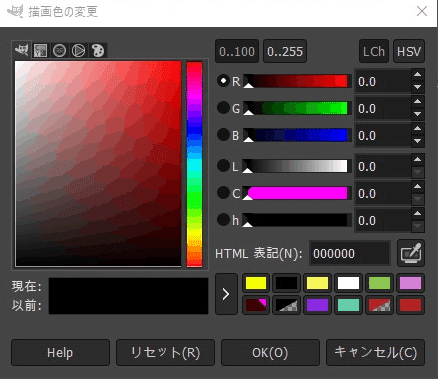Choose the black swatch with transparency corner
The image size is (438, 379).
(287, 305)
